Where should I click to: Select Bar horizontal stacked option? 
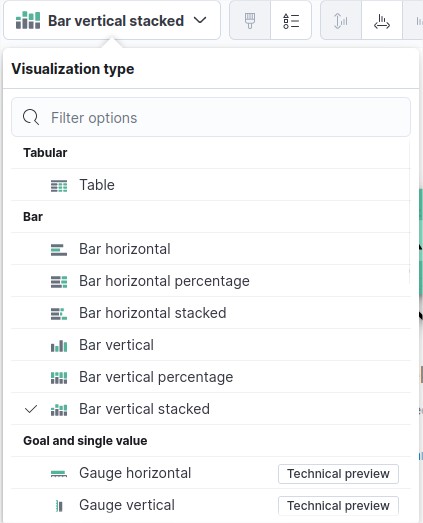[211, 313]
